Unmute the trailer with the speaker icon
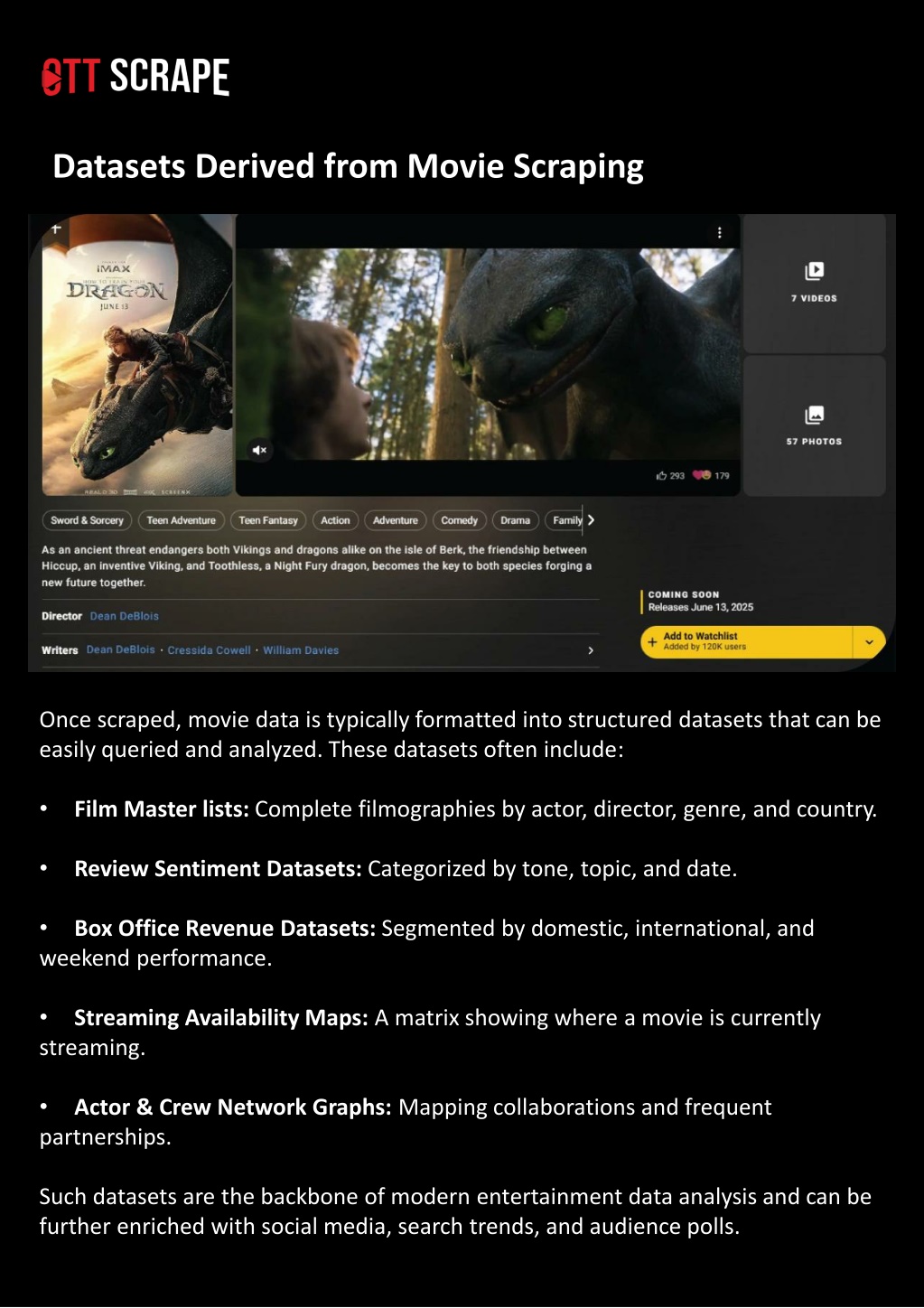This screenshot has height=1308, width=924. coord(260,450)
